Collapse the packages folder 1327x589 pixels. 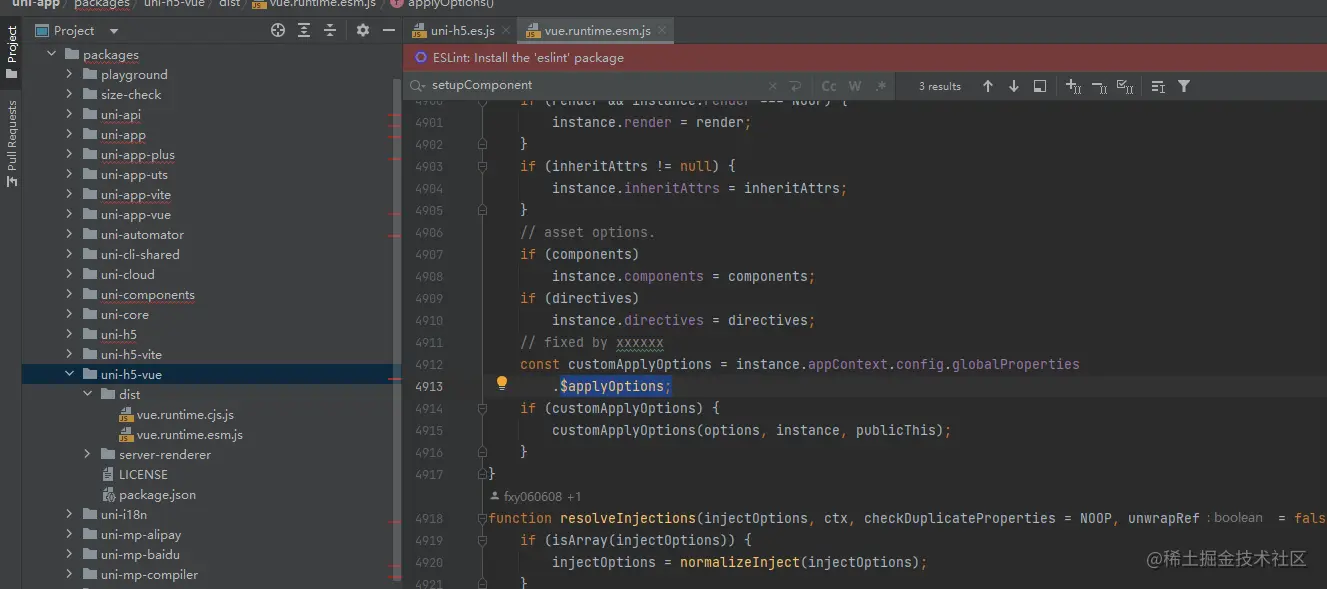coord(51,54)
